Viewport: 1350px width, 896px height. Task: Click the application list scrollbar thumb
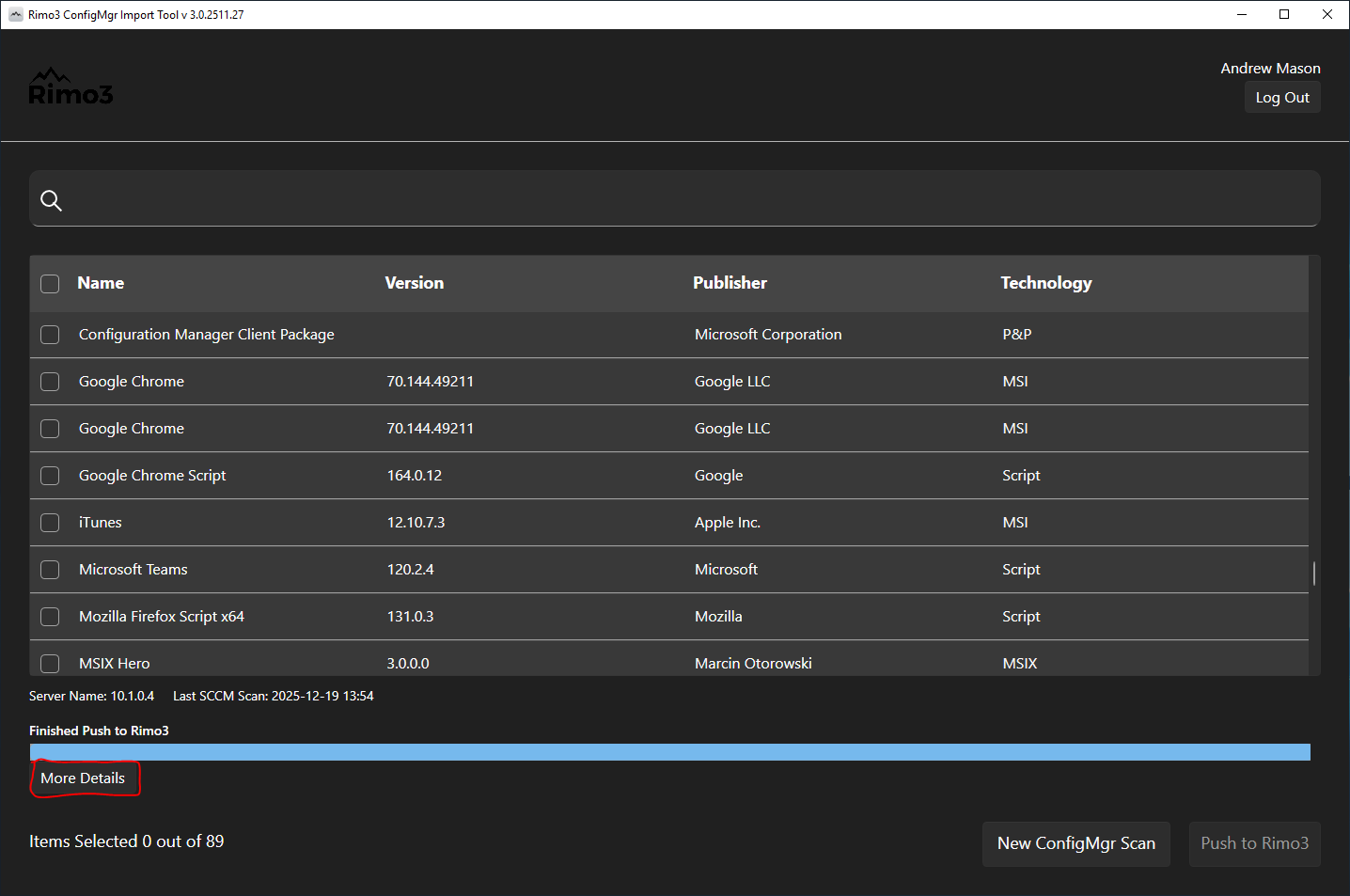(1313, 573)
